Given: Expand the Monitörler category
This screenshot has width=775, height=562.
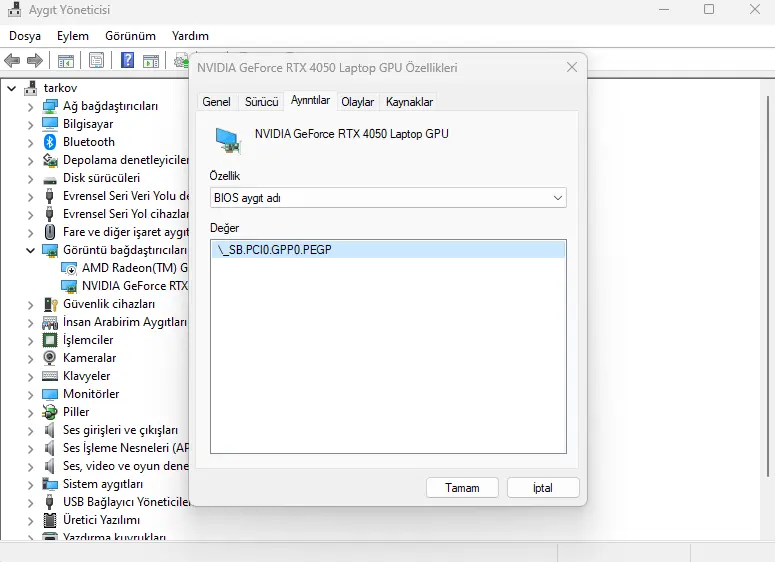Looking at the screenshot, I should tap(31, 394).
